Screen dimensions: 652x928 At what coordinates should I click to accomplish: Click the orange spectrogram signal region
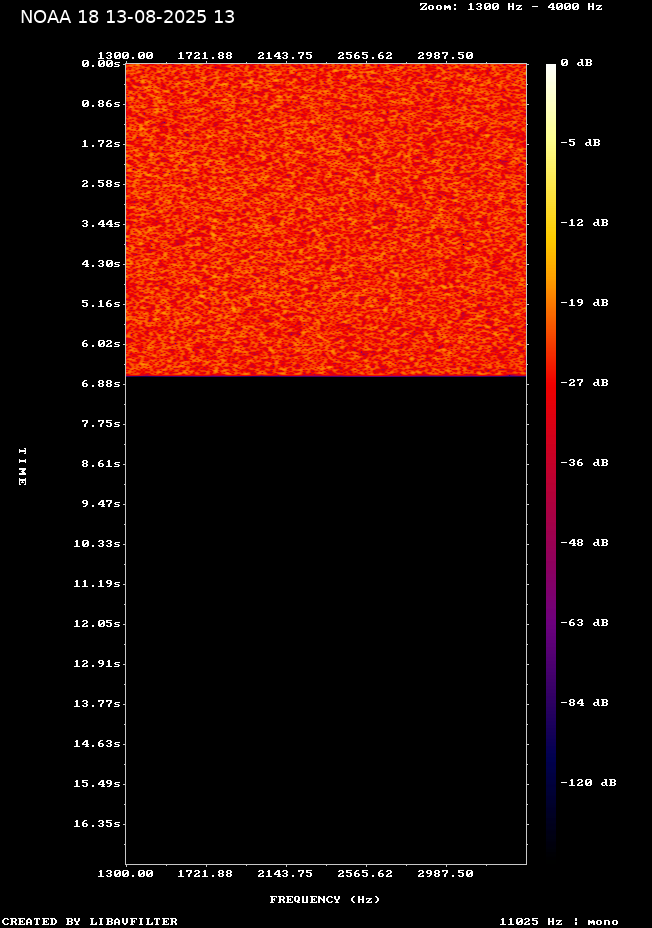tap(326, 220)
